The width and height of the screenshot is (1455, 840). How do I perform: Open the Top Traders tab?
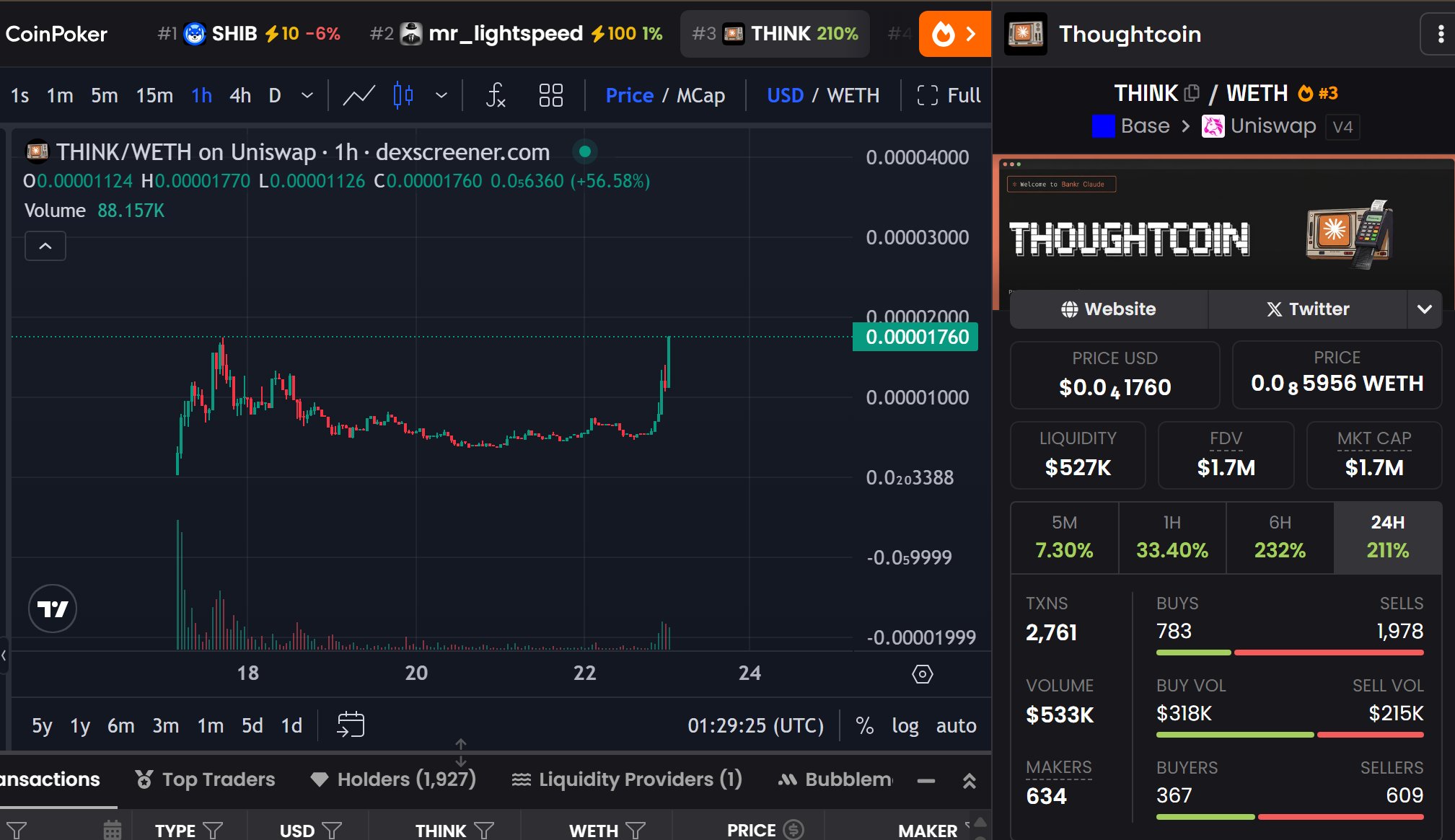pyautogui.click(x=206, y=779)
